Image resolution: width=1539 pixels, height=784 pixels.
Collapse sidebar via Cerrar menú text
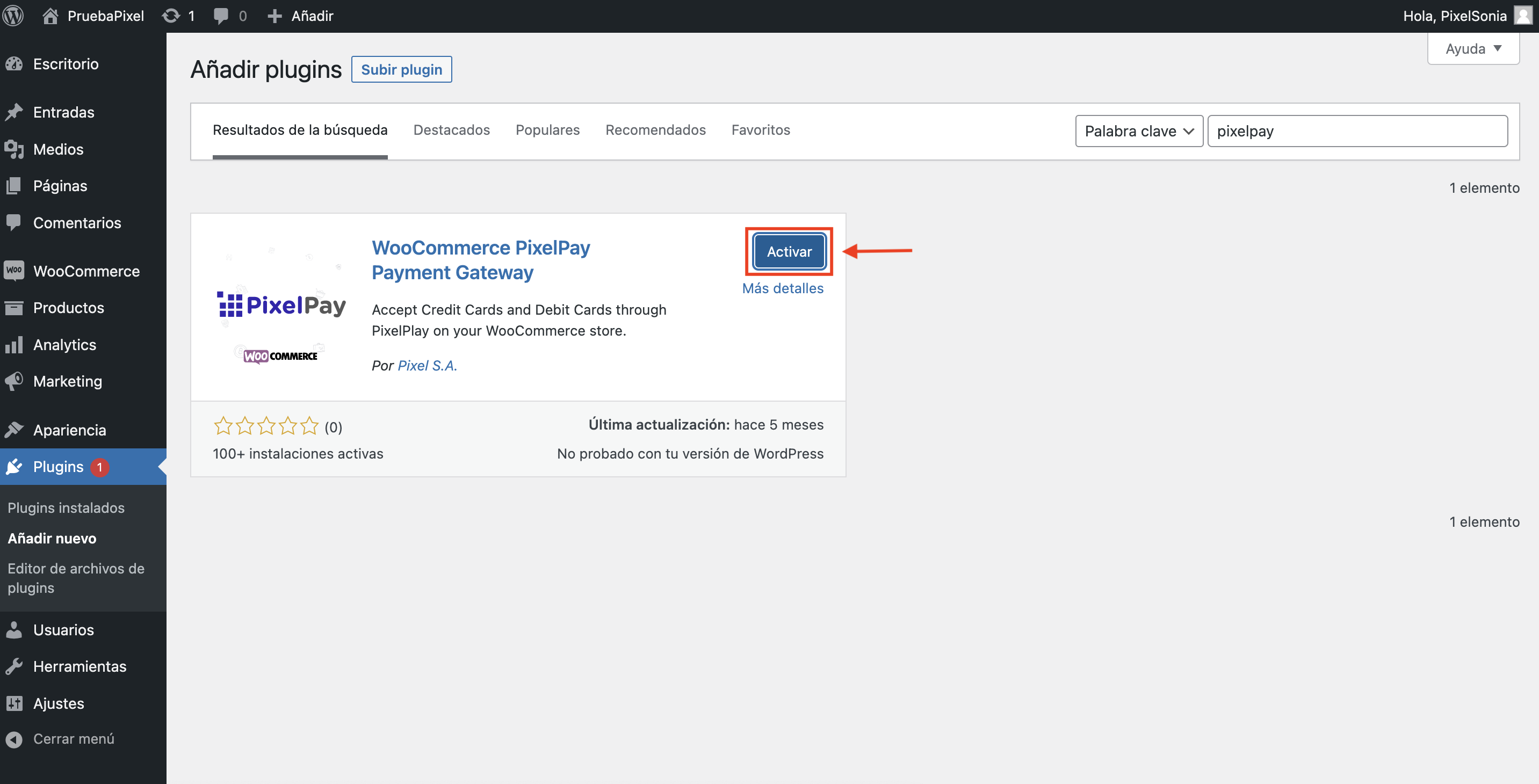[x=74, y=739]
